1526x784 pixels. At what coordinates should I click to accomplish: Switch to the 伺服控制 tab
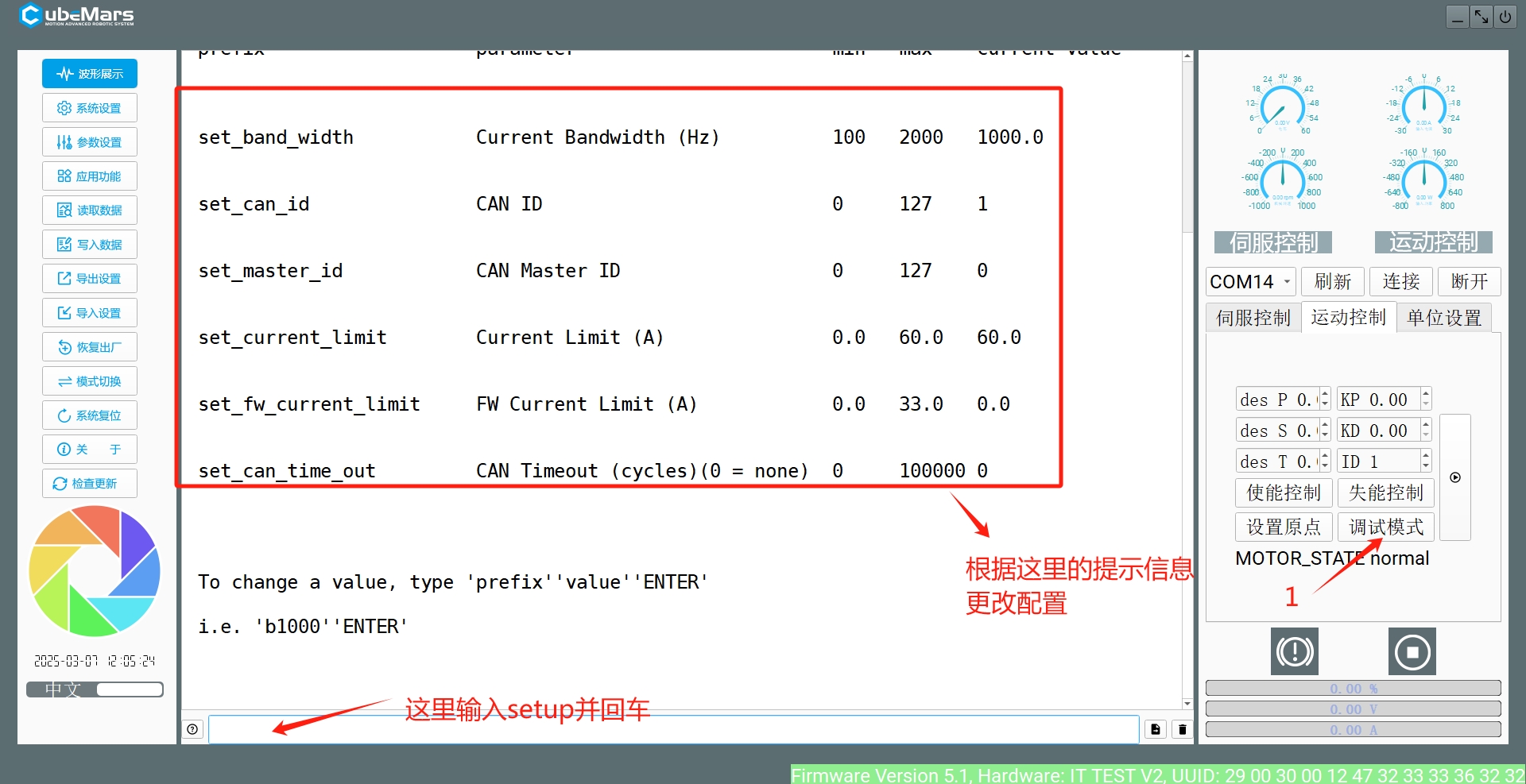tap(1253, 318)
